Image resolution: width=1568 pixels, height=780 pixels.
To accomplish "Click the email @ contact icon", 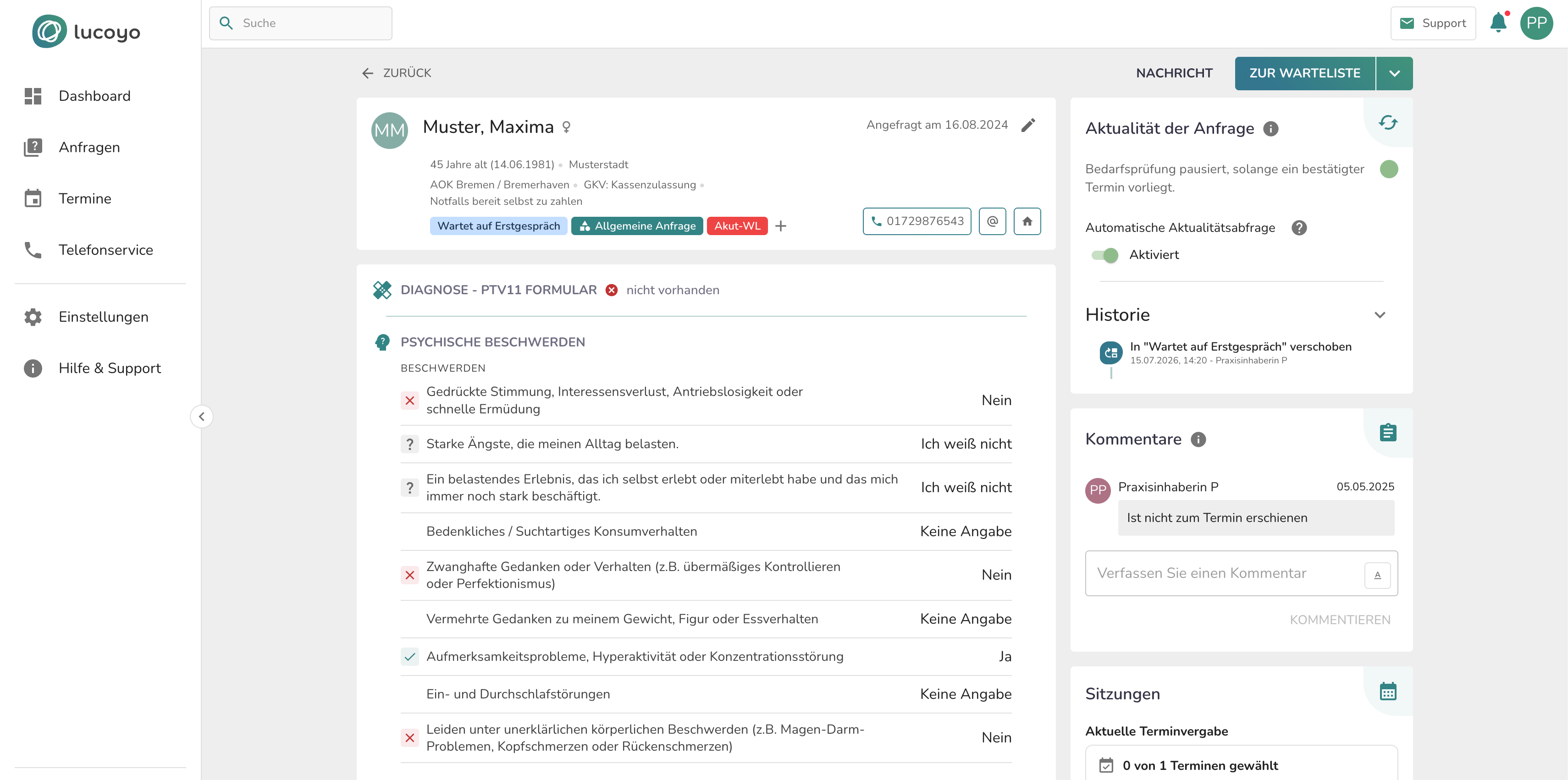I will [992, 221].
